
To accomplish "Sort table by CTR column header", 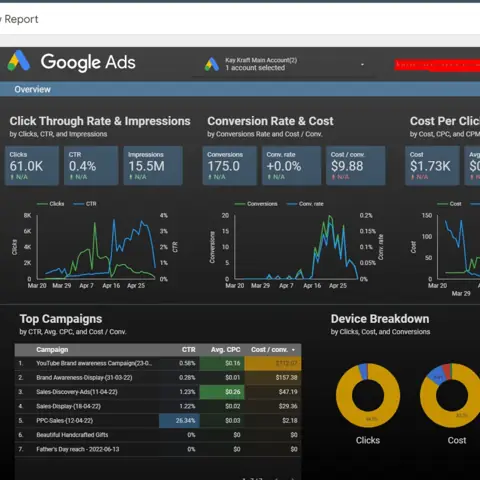I will click(x=189, y=350).
